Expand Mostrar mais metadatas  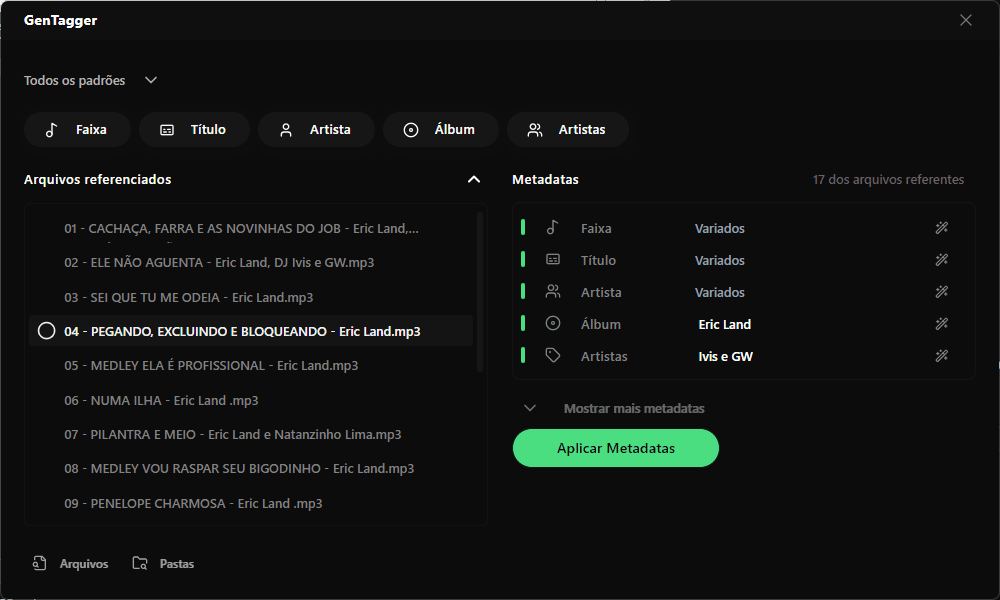point(530,408)
